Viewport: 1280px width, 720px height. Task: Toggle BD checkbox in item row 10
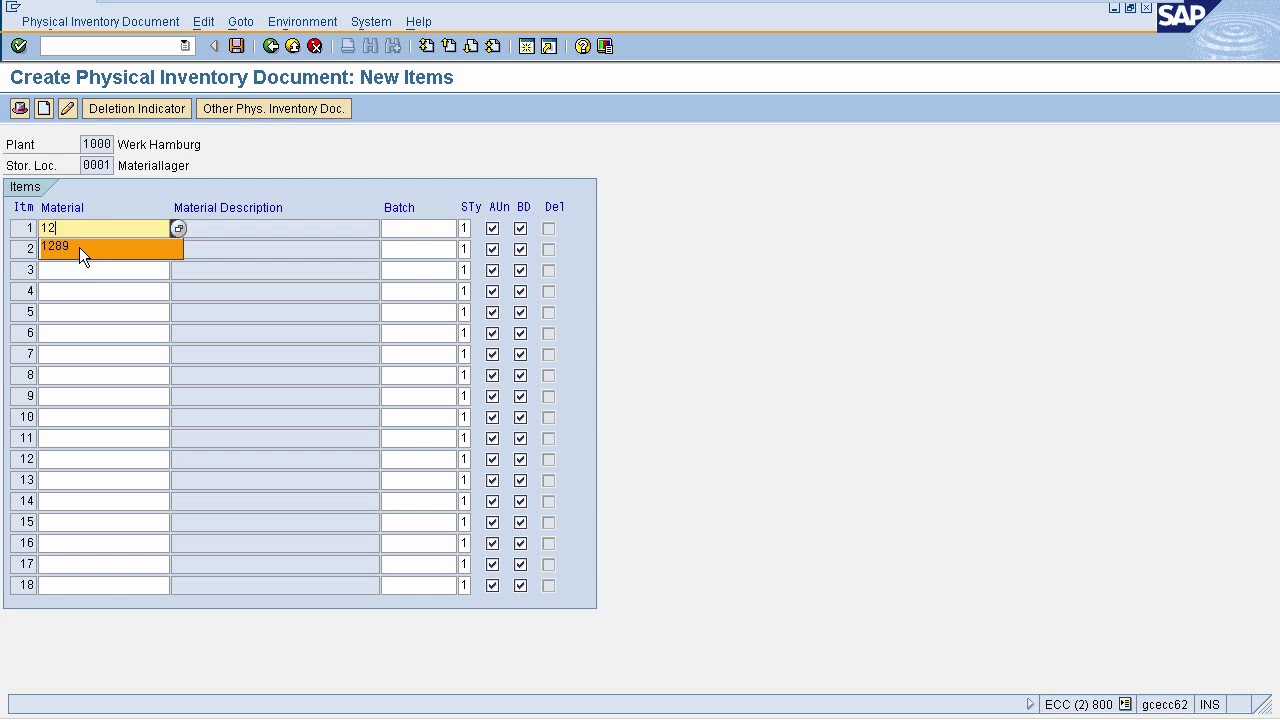point(520,418)
